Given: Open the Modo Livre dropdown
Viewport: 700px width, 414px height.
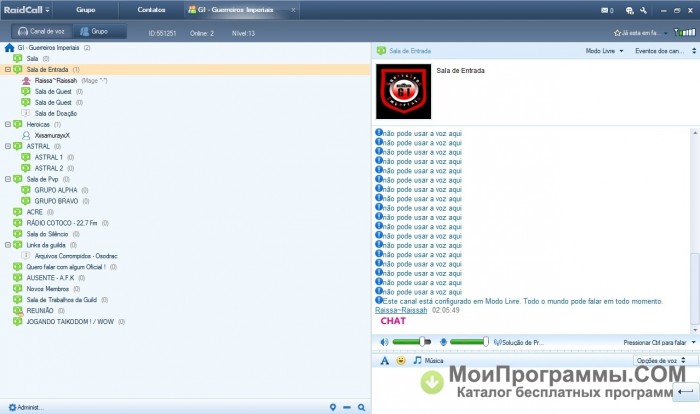Looking at the screenshot, I should pos(604,51).
